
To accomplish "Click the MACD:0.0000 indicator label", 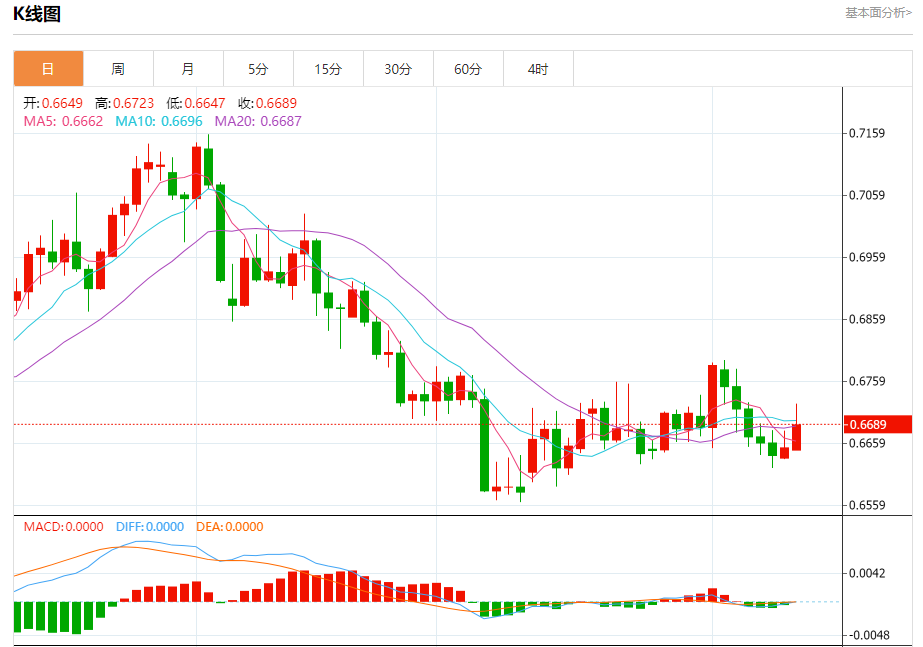I will tap(64, 526).
